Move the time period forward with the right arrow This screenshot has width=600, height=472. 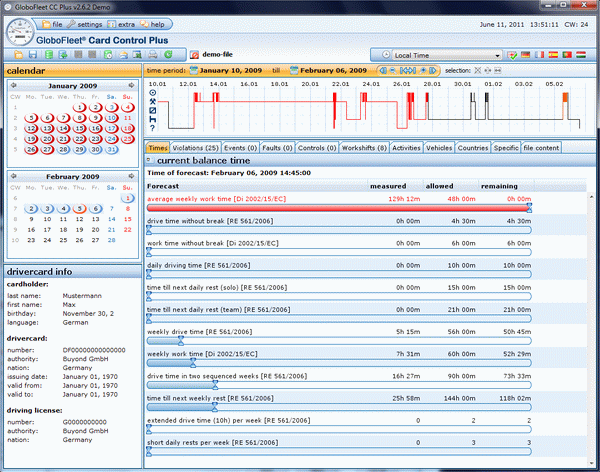(433, 70)
